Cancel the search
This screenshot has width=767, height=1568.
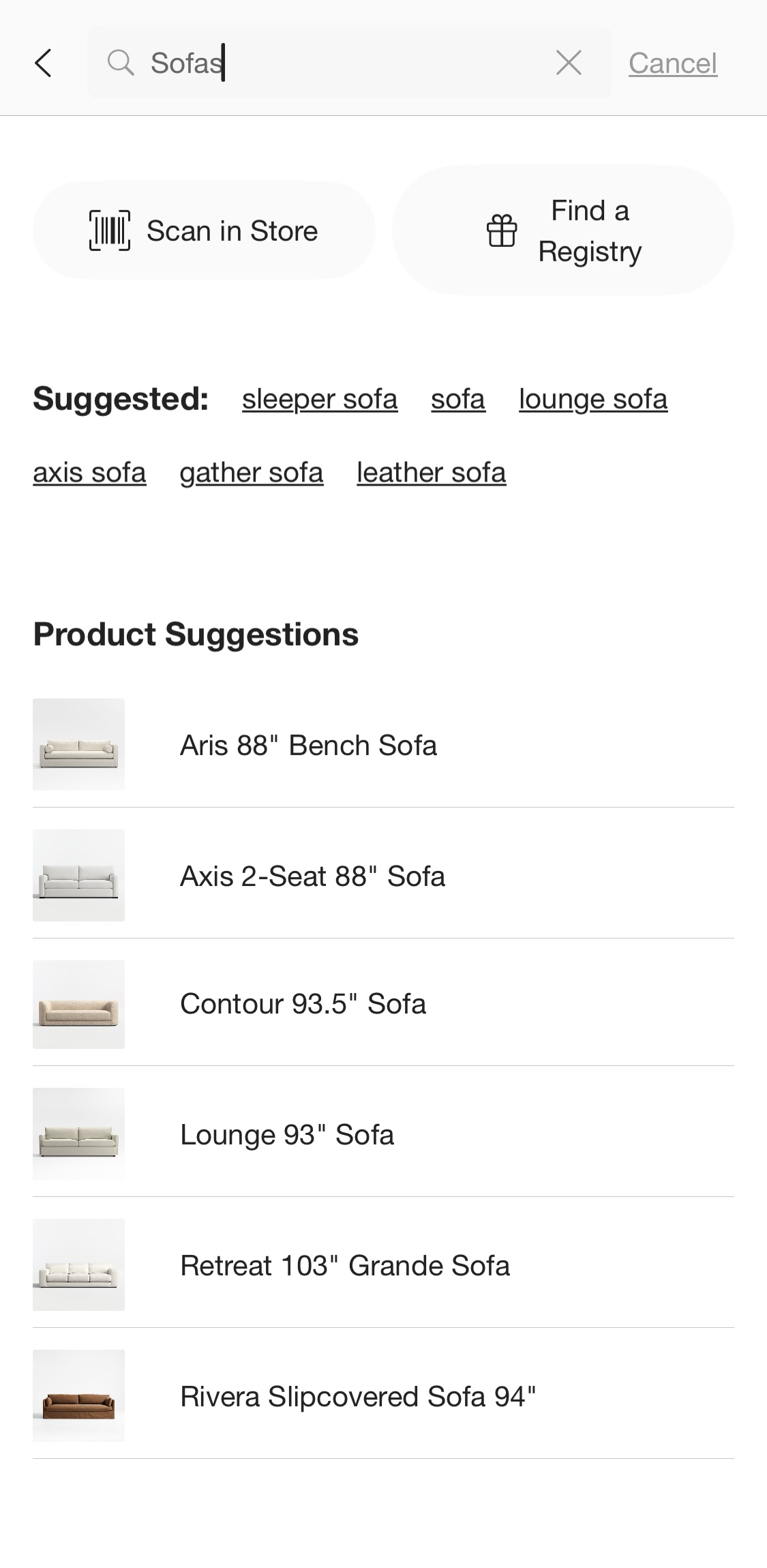[672, 63]
